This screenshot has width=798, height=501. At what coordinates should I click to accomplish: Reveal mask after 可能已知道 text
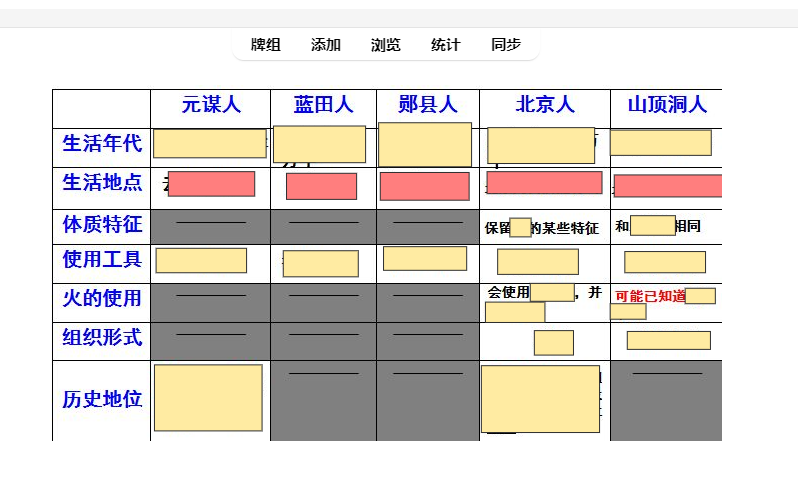coord(700,296)
